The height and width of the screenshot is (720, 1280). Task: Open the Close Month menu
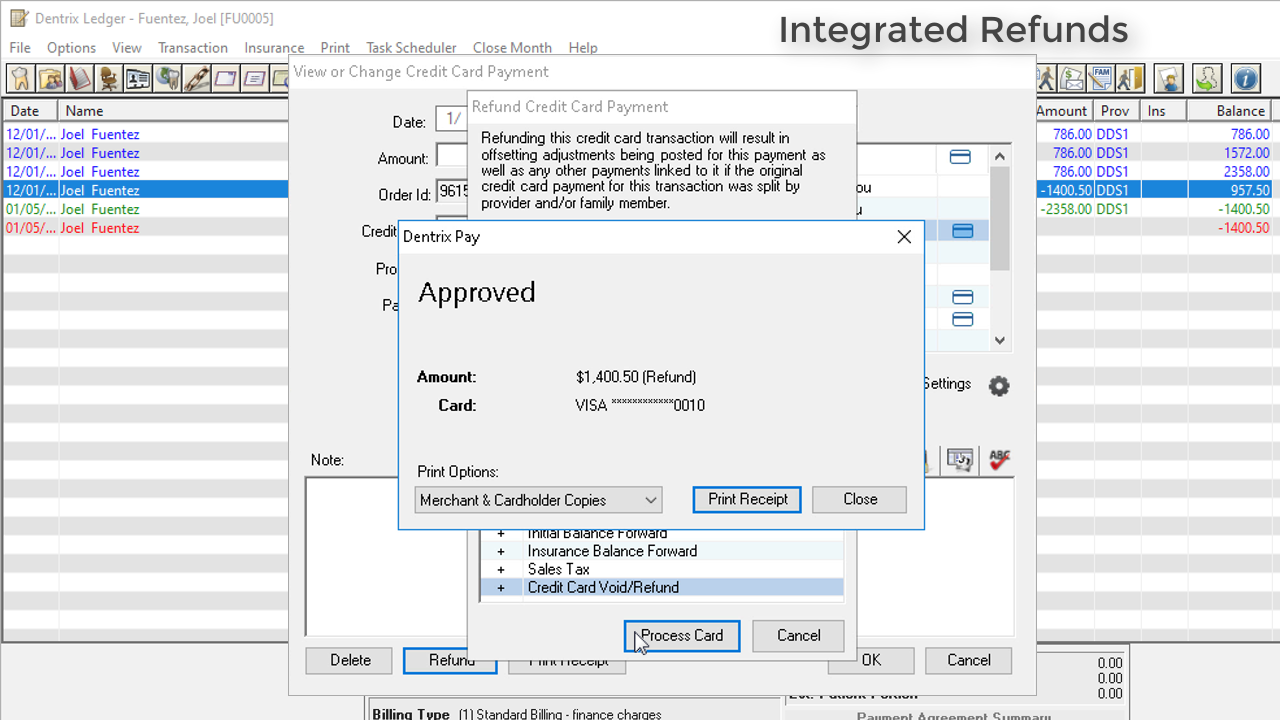[x=512, y=48]
